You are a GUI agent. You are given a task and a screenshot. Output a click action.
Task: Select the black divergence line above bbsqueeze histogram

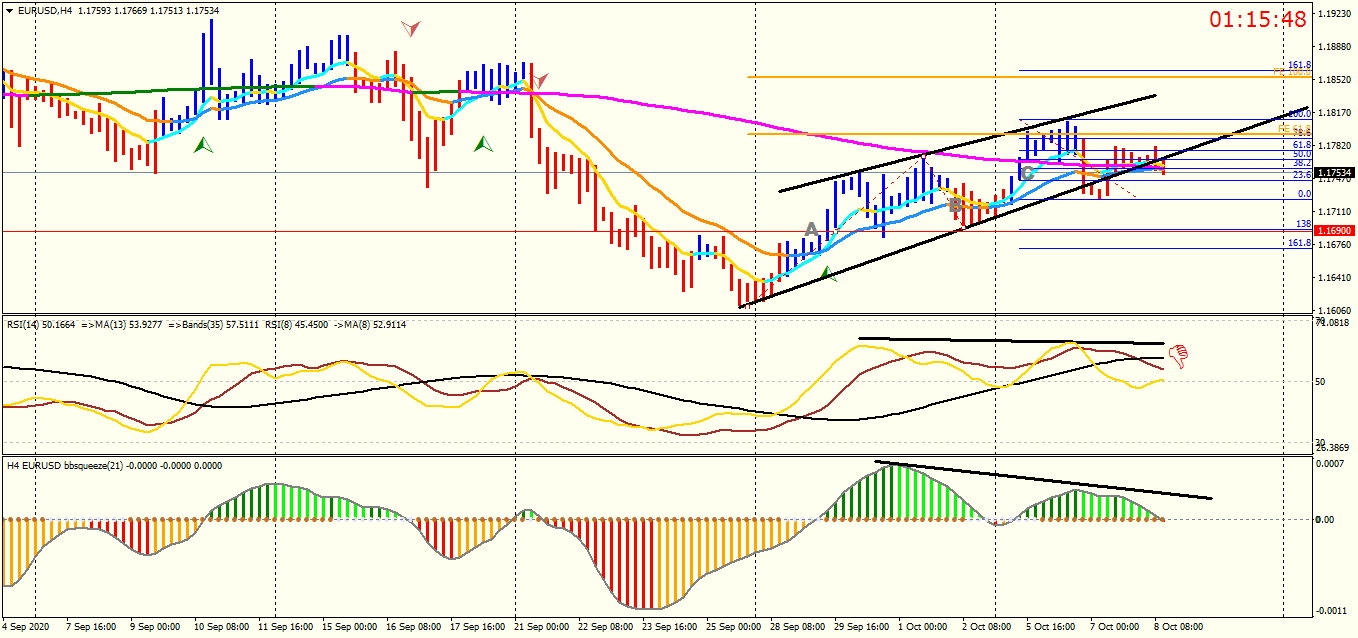point(1043,480)
